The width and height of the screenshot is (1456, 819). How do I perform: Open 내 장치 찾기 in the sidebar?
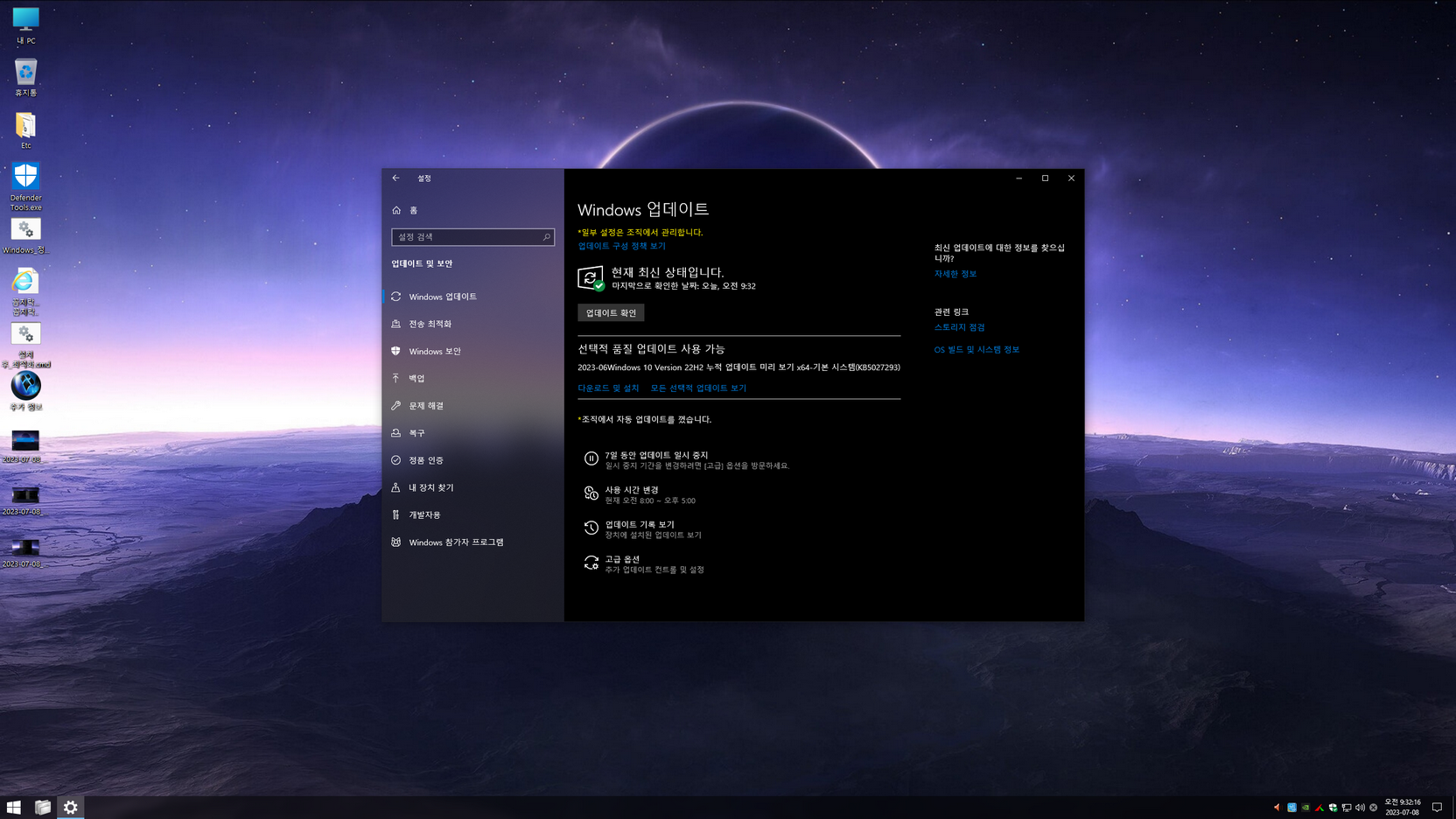(x=472, y=487)
